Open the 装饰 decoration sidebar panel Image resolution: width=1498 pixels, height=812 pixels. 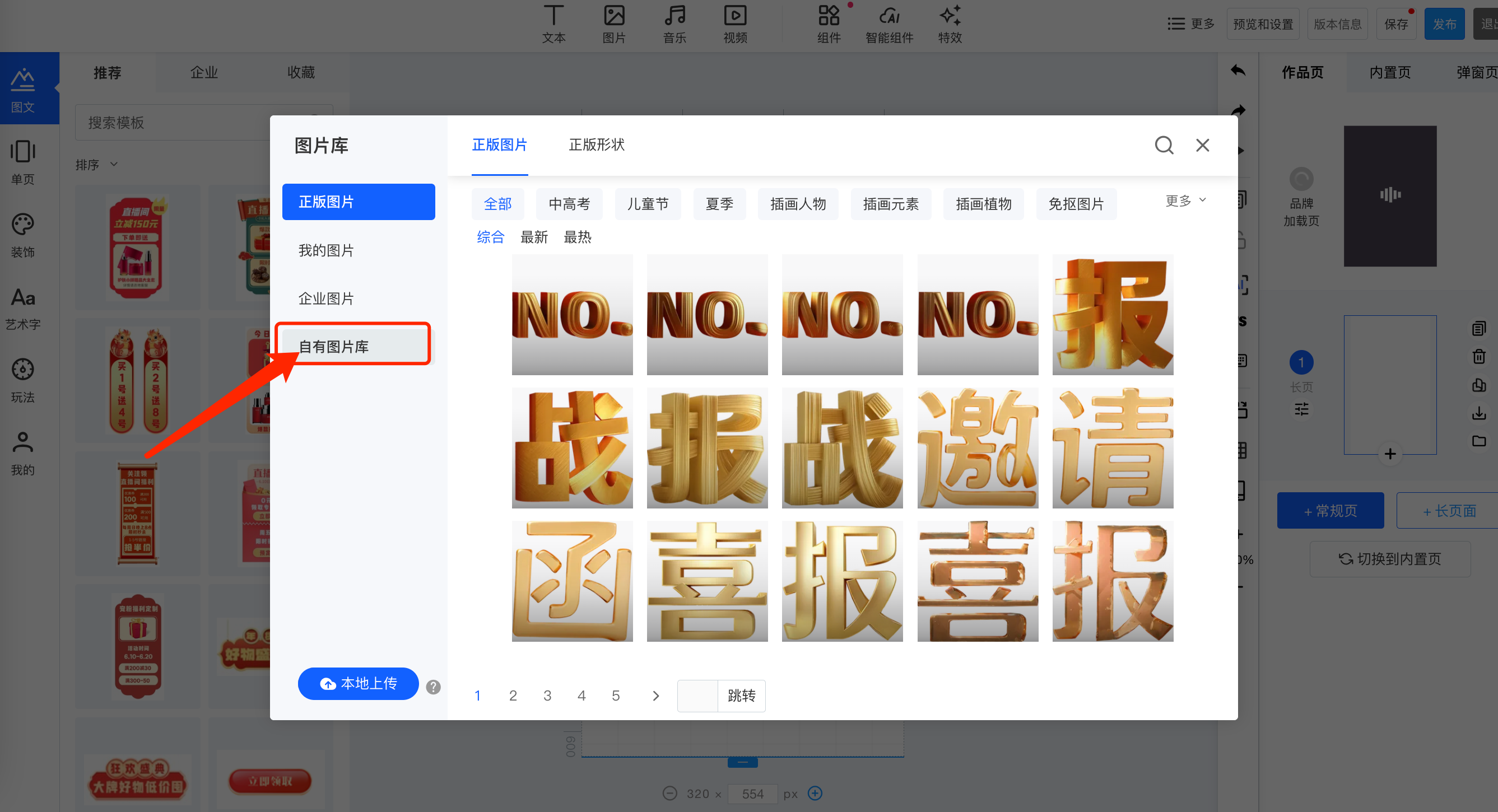pyautogui.click(x=24, y=235)
